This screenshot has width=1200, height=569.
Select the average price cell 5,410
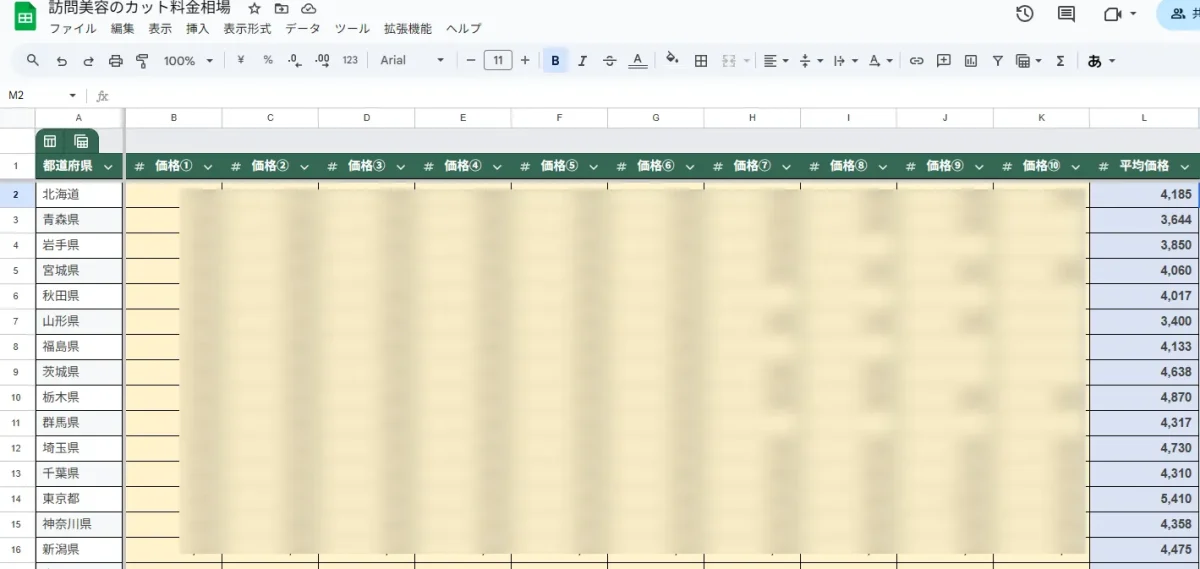[x=1144, y=498]
